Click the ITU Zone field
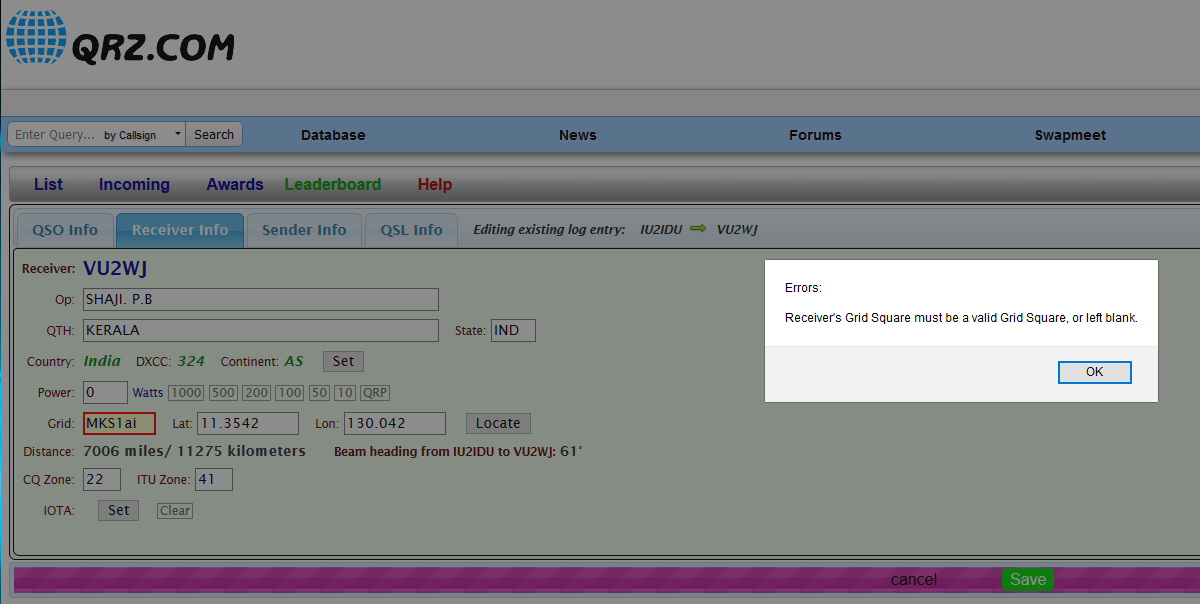 214,480
